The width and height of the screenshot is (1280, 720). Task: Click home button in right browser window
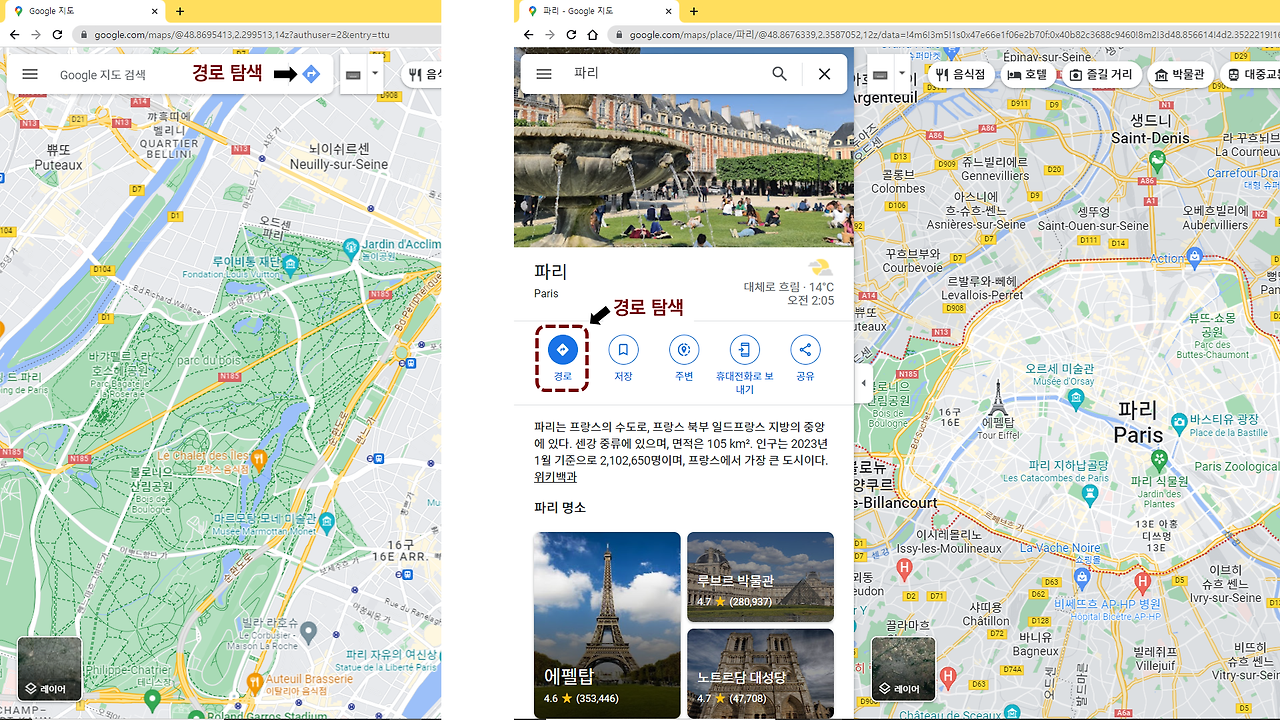(592, 34)
